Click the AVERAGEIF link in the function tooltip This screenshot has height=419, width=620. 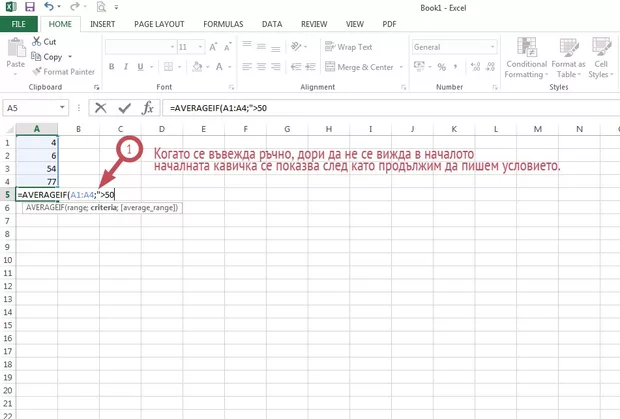coord(45,208)
